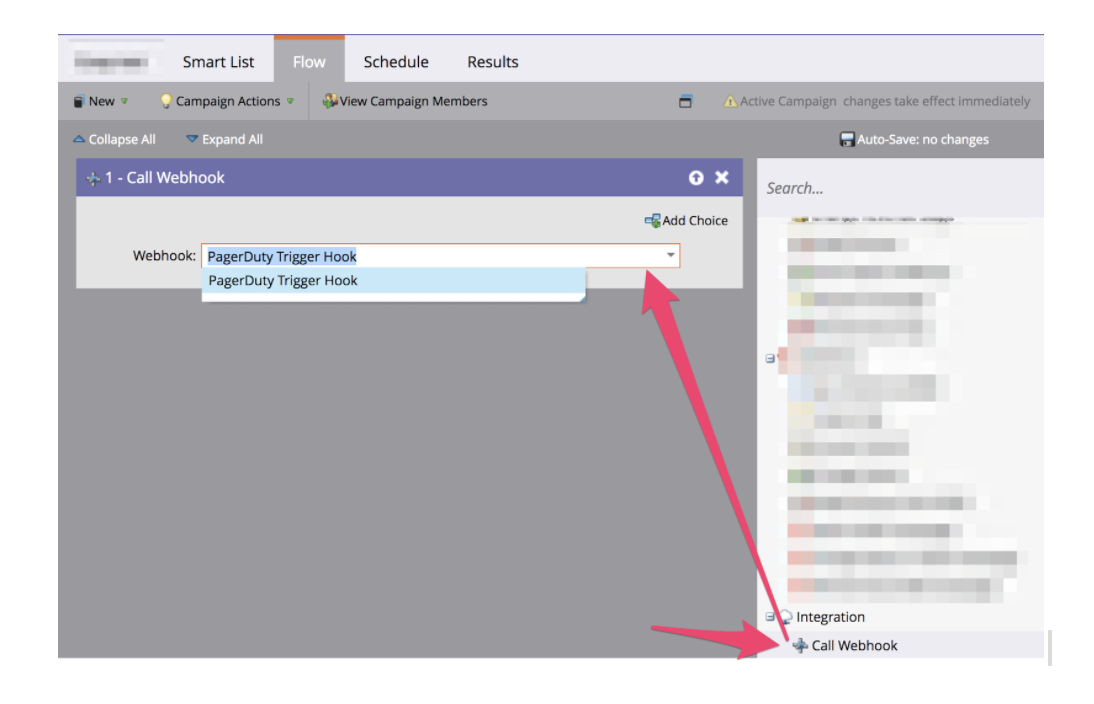
Task: Select PagerDuty Trigger Hook list option
Action: 283,281
